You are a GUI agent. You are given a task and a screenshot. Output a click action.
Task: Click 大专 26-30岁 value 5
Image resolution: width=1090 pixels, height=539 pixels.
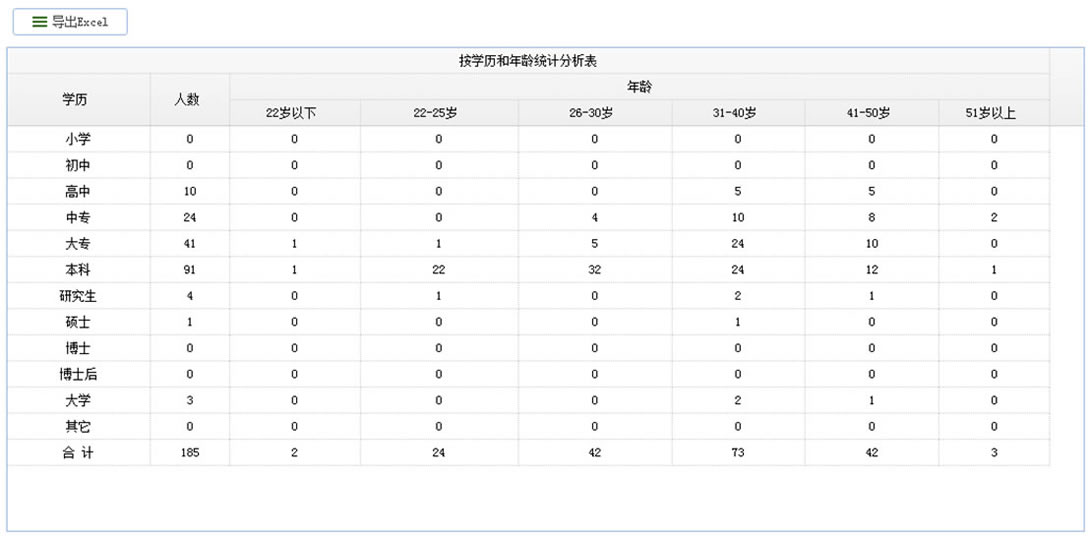[x=594, y=243]
